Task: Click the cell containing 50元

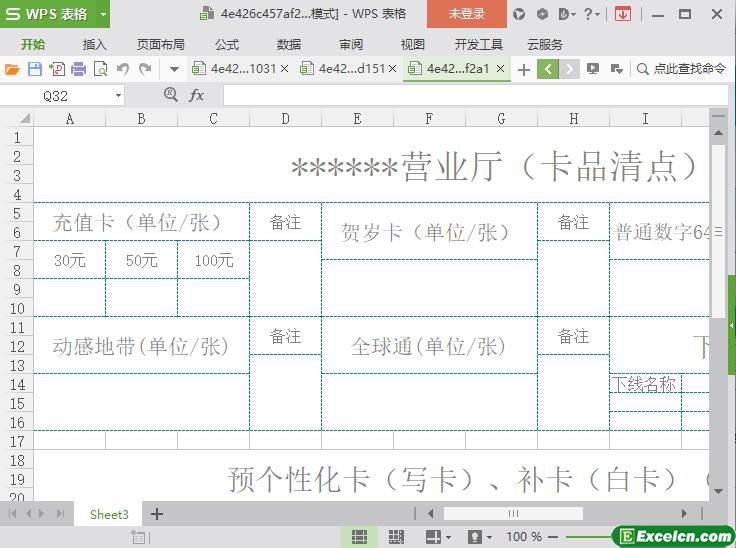Action: (141, 260)
